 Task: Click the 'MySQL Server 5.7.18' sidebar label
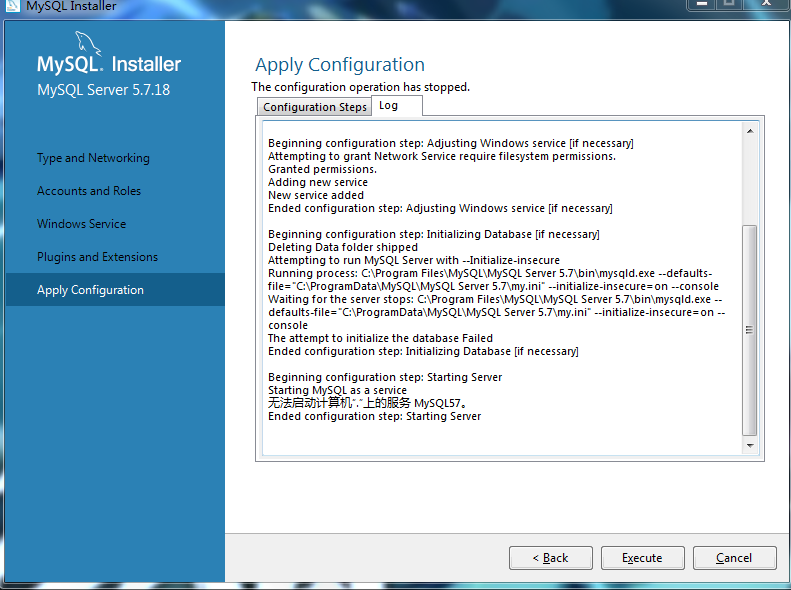(x=103, y=90)
